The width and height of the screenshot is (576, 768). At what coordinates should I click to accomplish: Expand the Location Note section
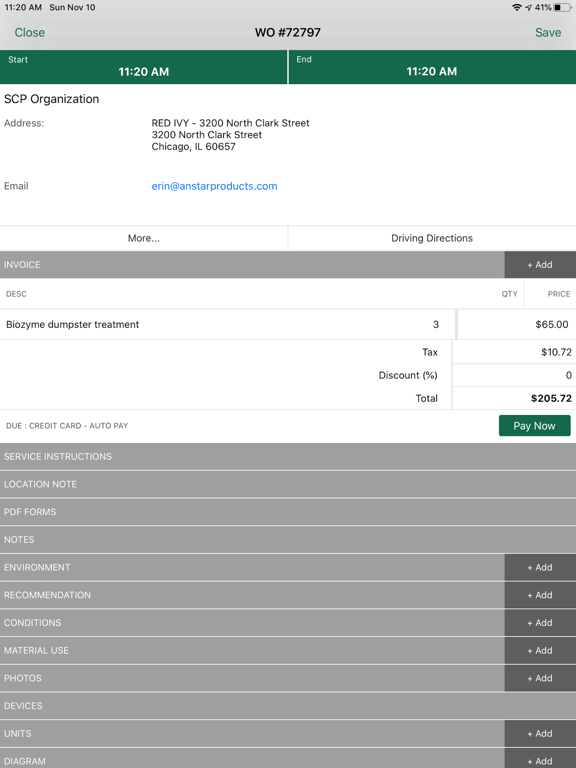[x=288, y=484]
